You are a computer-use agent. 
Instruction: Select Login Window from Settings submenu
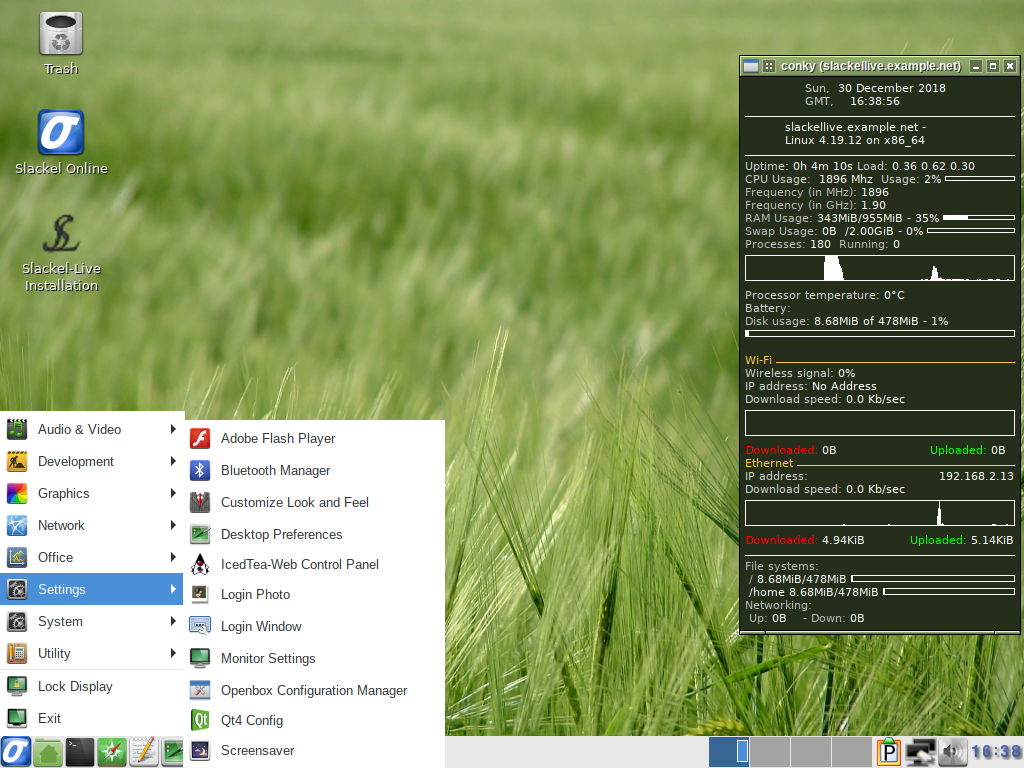click(315, 626)
